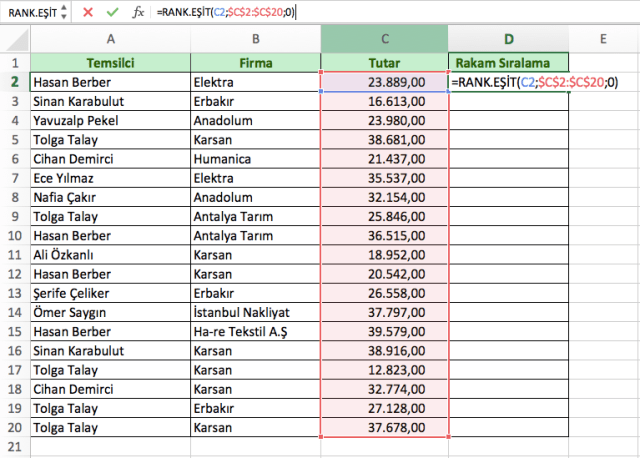The height and width of the screenshot is (458, 640).
Task: Click the Rakam Sıralama header cell
Action: [508, 62]
